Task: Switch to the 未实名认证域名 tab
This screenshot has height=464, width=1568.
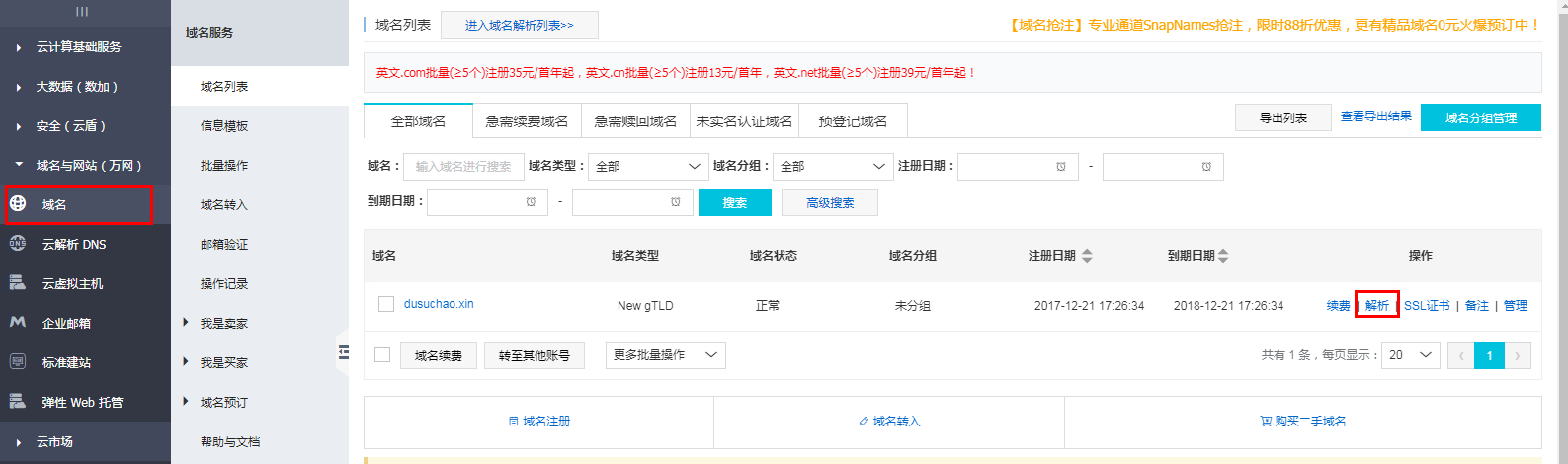Action: (744, 121)
